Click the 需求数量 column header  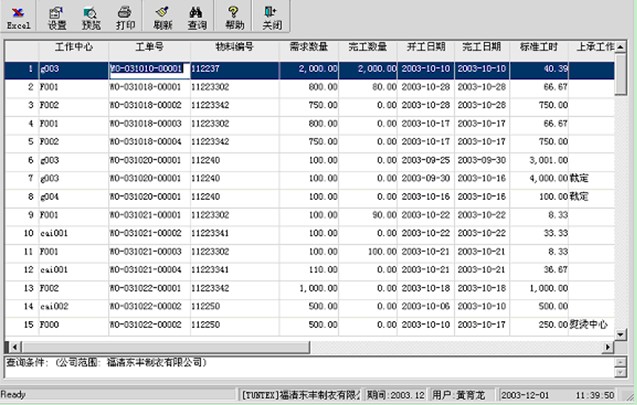pyautogui.click(x=309, y=47)
